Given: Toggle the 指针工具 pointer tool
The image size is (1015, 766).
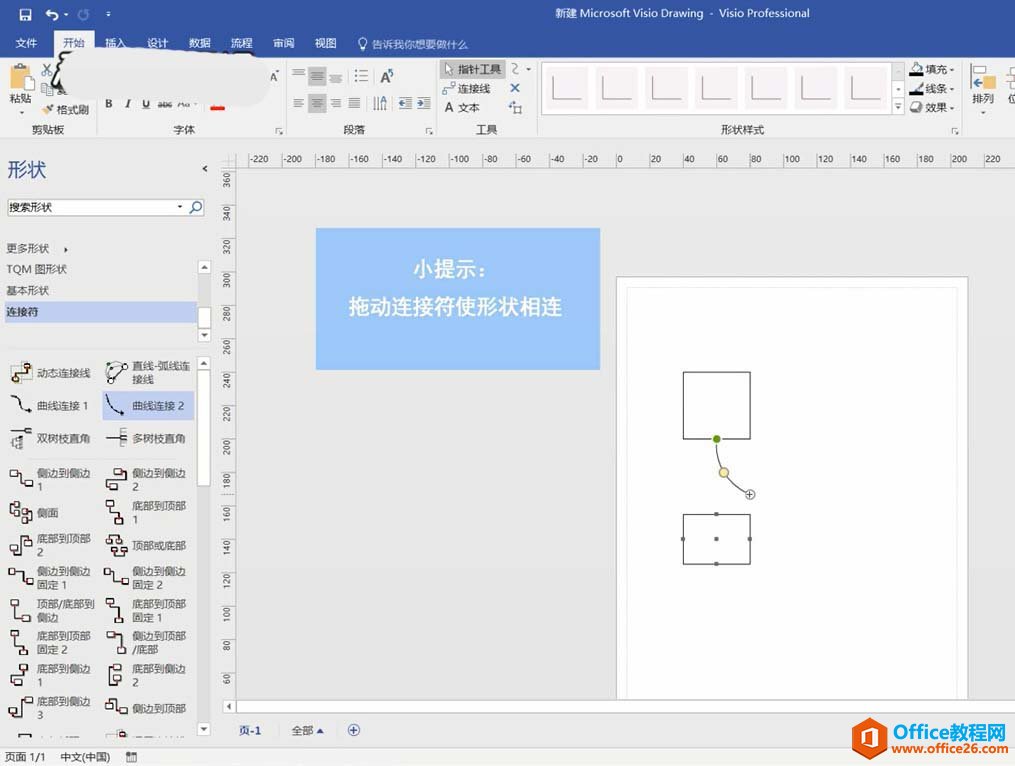Looking at the screenshot, I should 472,69.
